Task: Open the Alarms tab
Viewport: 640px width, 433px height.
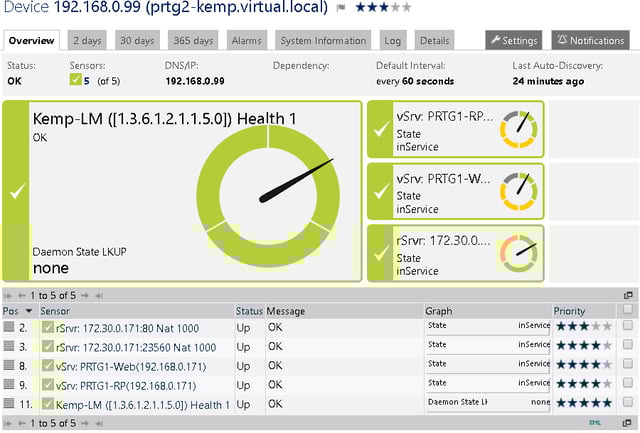Action: pos(247,40)
